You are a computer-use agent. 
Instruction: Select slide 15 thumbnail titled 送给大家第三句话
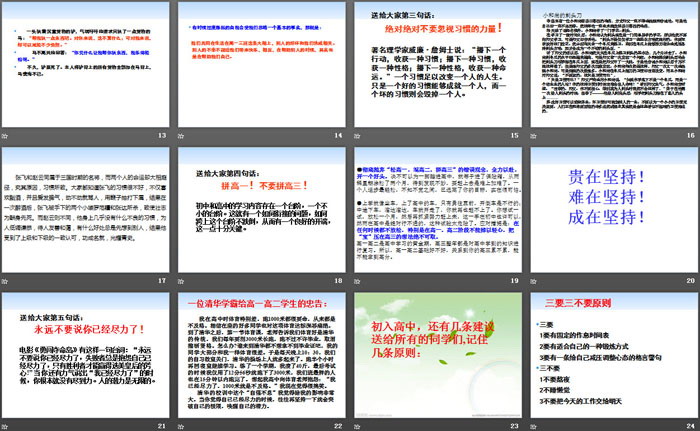(438, 64)
